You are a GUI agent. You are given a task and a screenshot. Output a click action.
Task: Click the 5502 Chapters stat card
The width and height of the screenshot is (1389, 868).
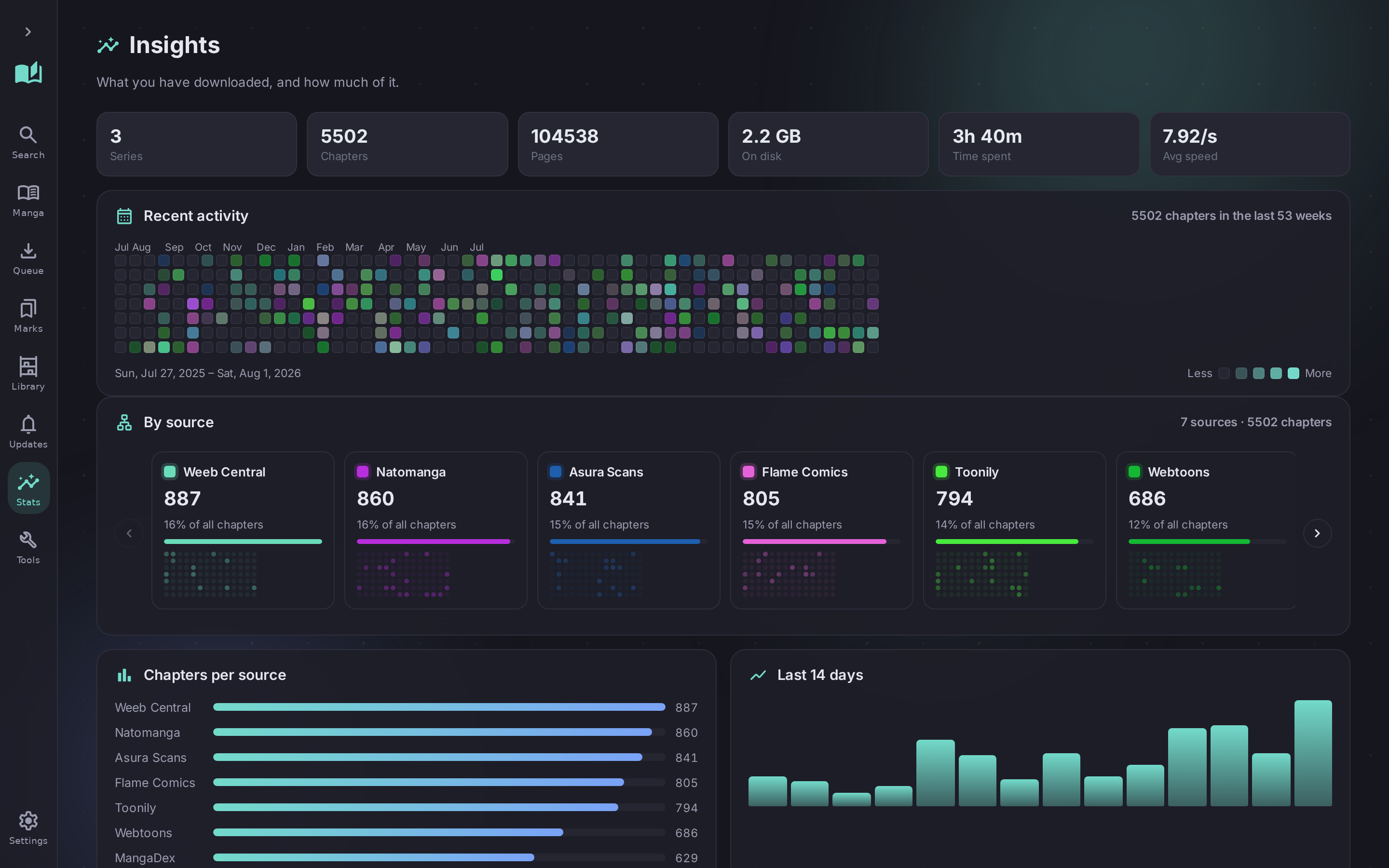click(x=408, y=144)
